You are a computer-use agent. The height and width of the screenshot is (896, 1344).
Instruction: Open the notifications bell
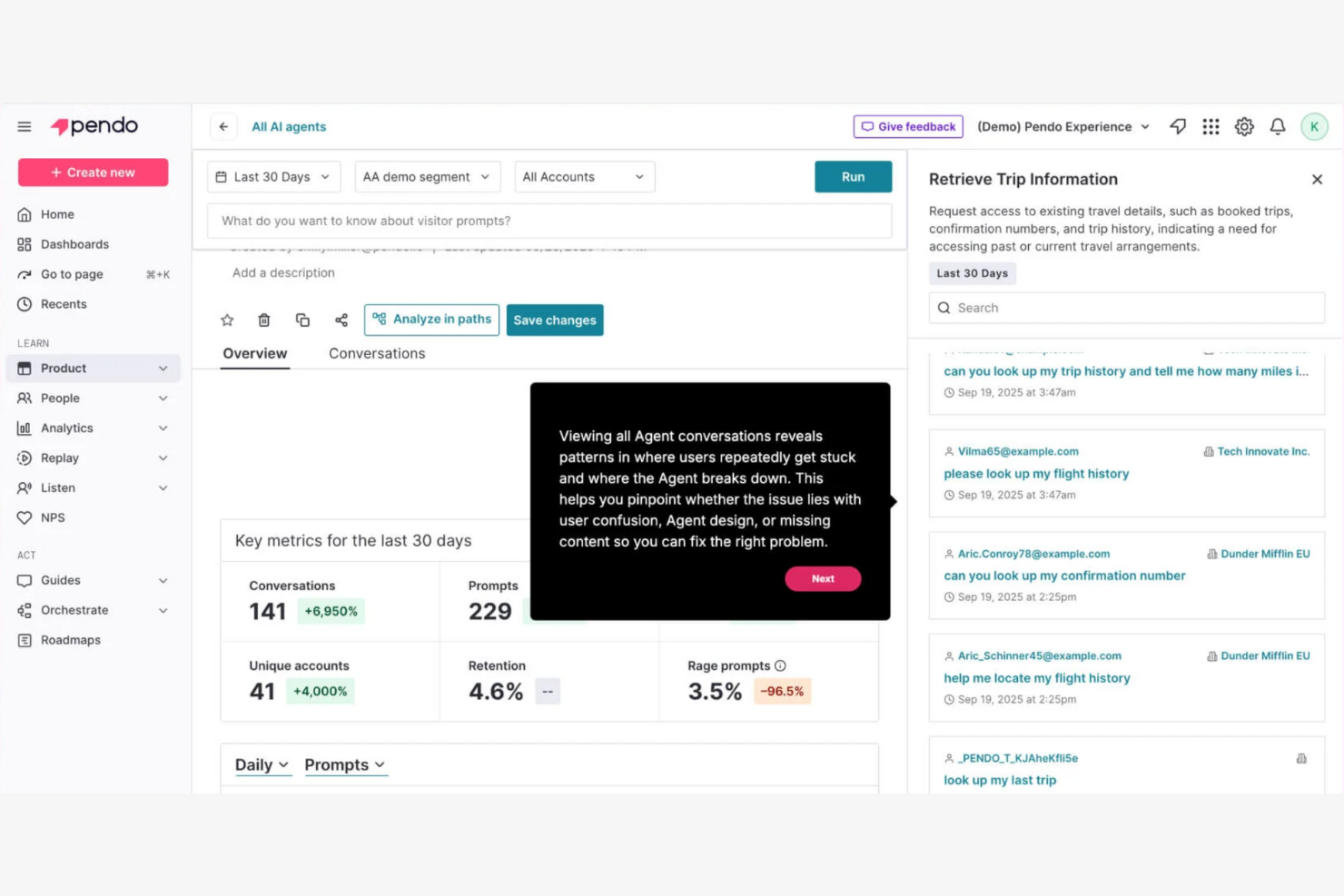click(x=1278, y=127)
